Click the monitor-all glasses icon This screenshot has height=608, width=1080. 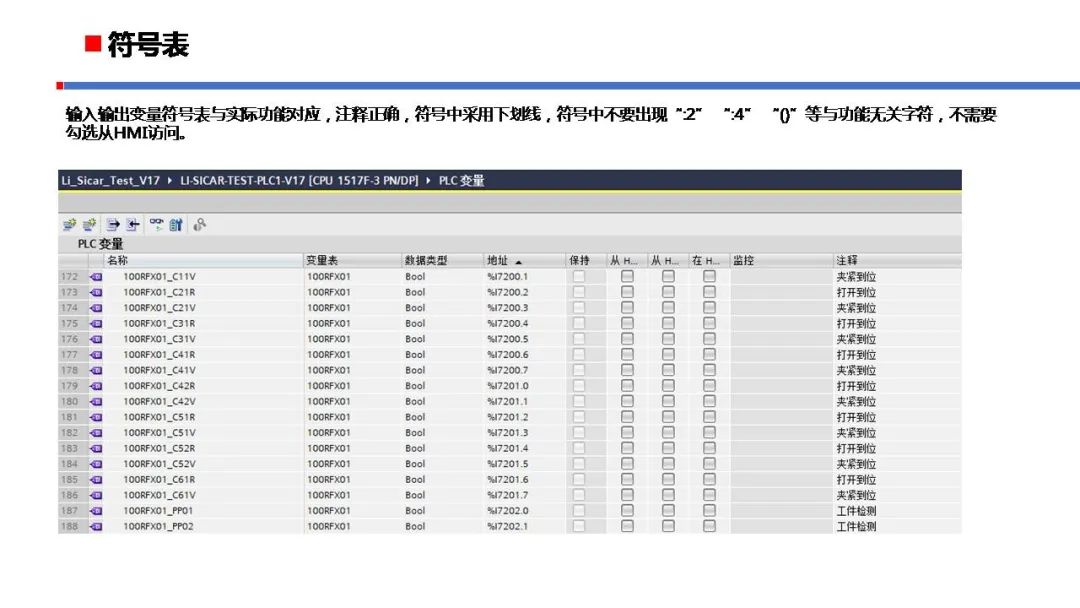pos(156,225)
